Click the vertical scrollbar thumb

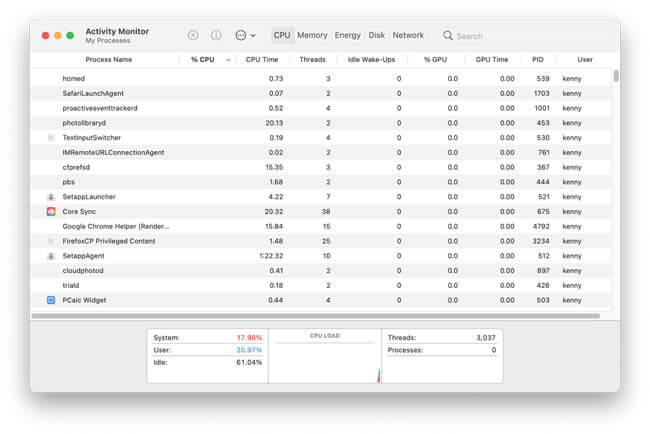[x=616, y=76]
